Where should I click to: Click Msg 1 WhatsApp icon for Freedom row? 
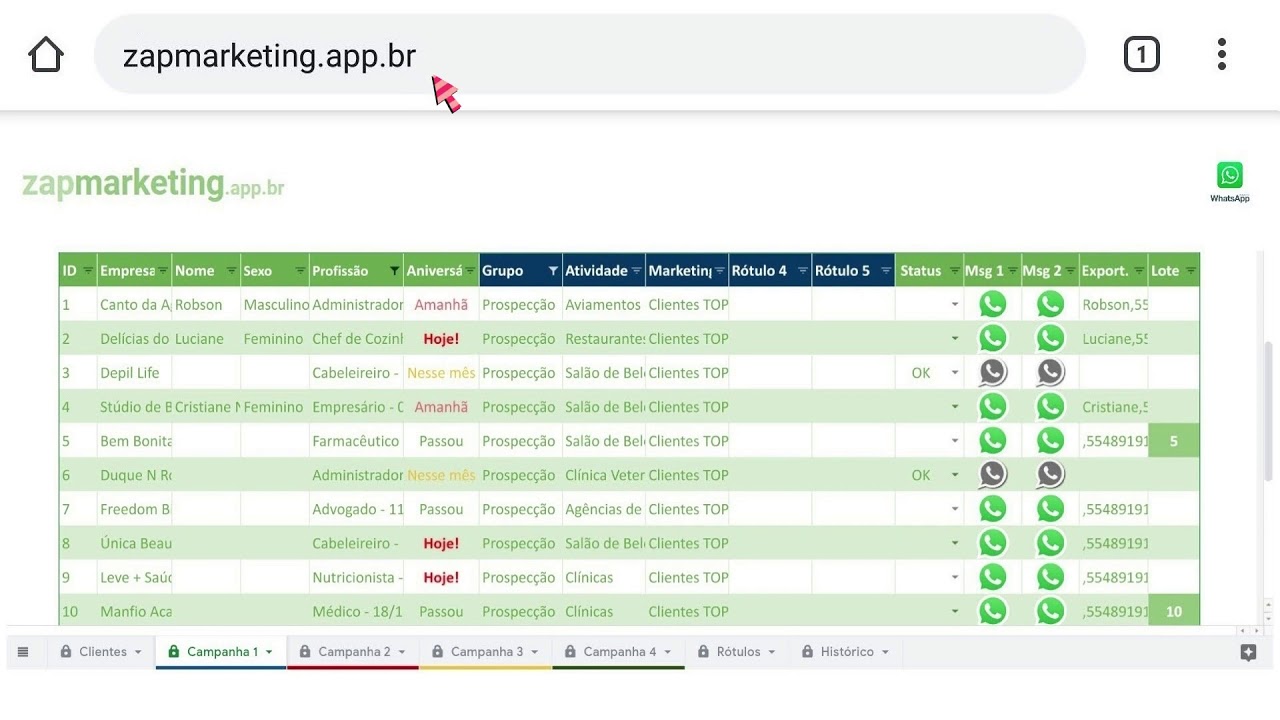992,508
